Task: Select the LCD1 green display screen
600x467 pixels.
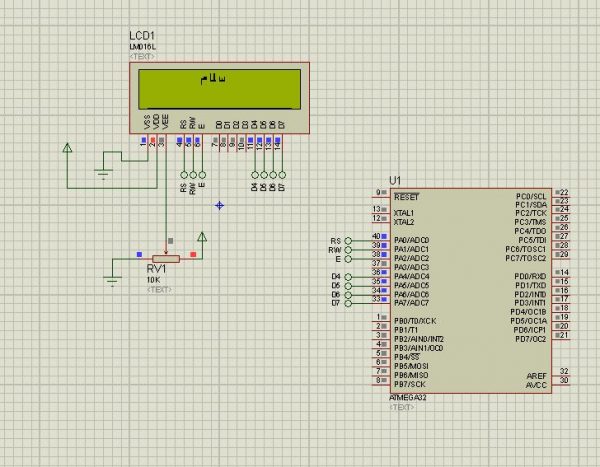Action: coord(219,89)
